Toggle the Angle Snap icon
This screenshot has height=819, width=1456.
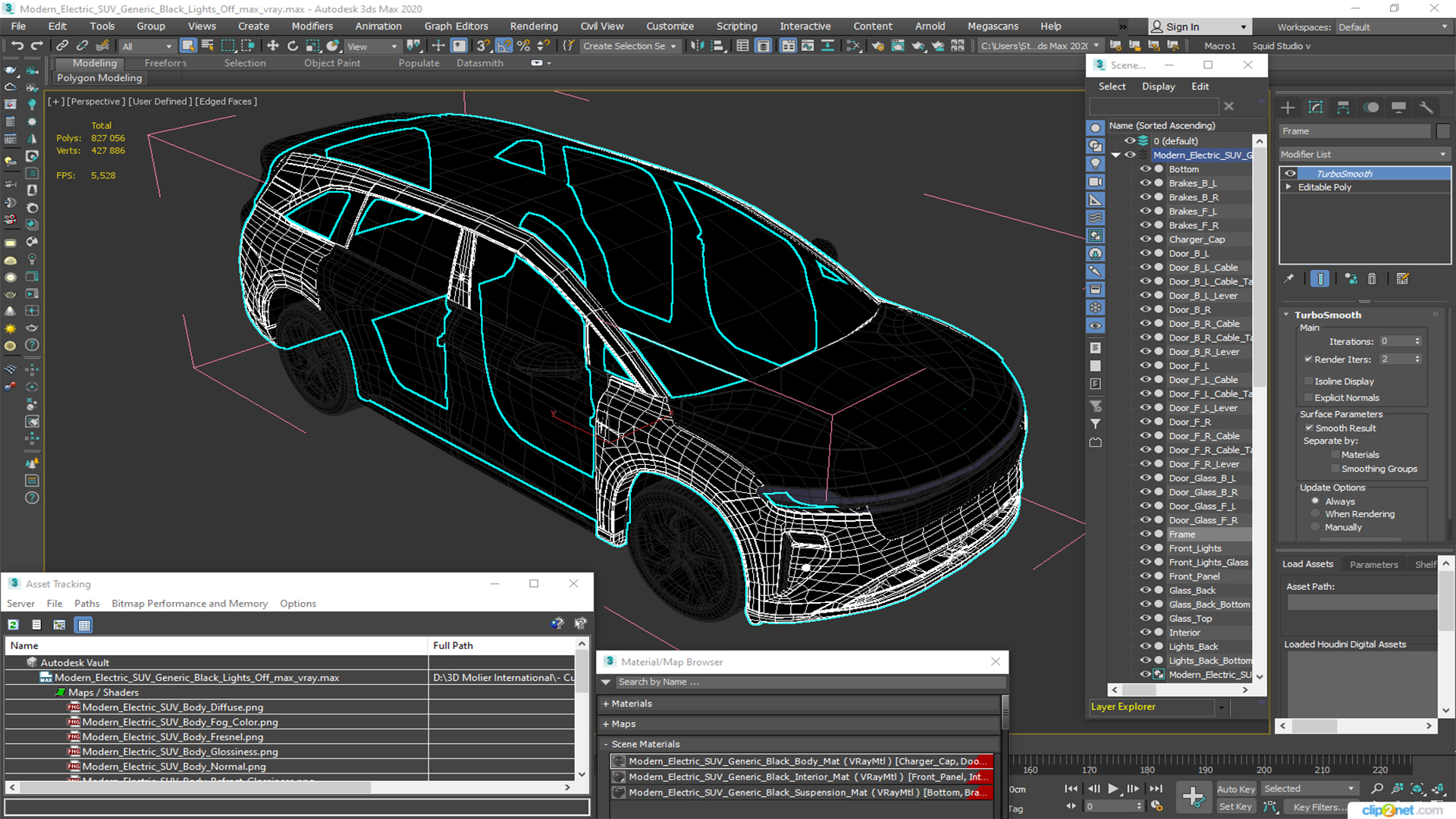504,45
